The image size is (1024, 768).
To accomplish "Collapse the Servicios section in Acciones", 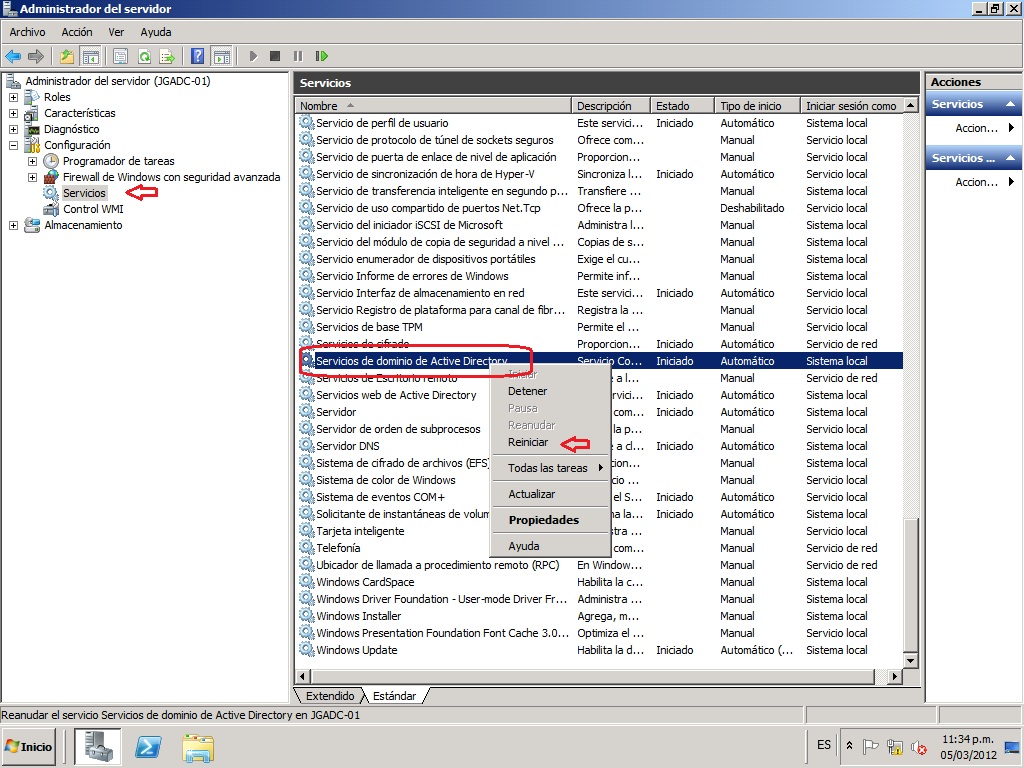I will (1010, 104).
